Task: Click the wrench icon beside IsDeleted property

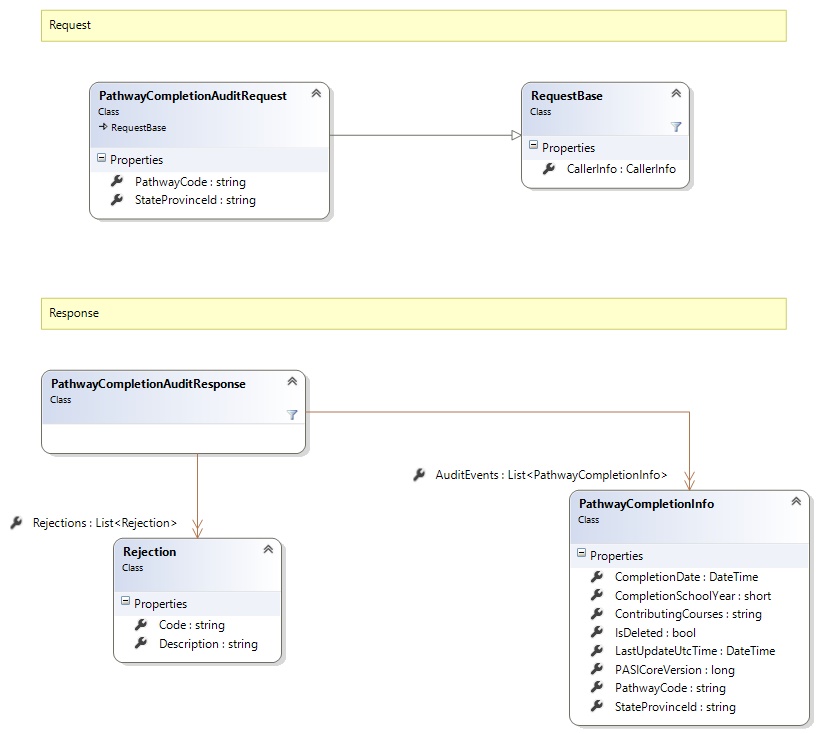Action: pyautogui.click(x=597, y=632)
